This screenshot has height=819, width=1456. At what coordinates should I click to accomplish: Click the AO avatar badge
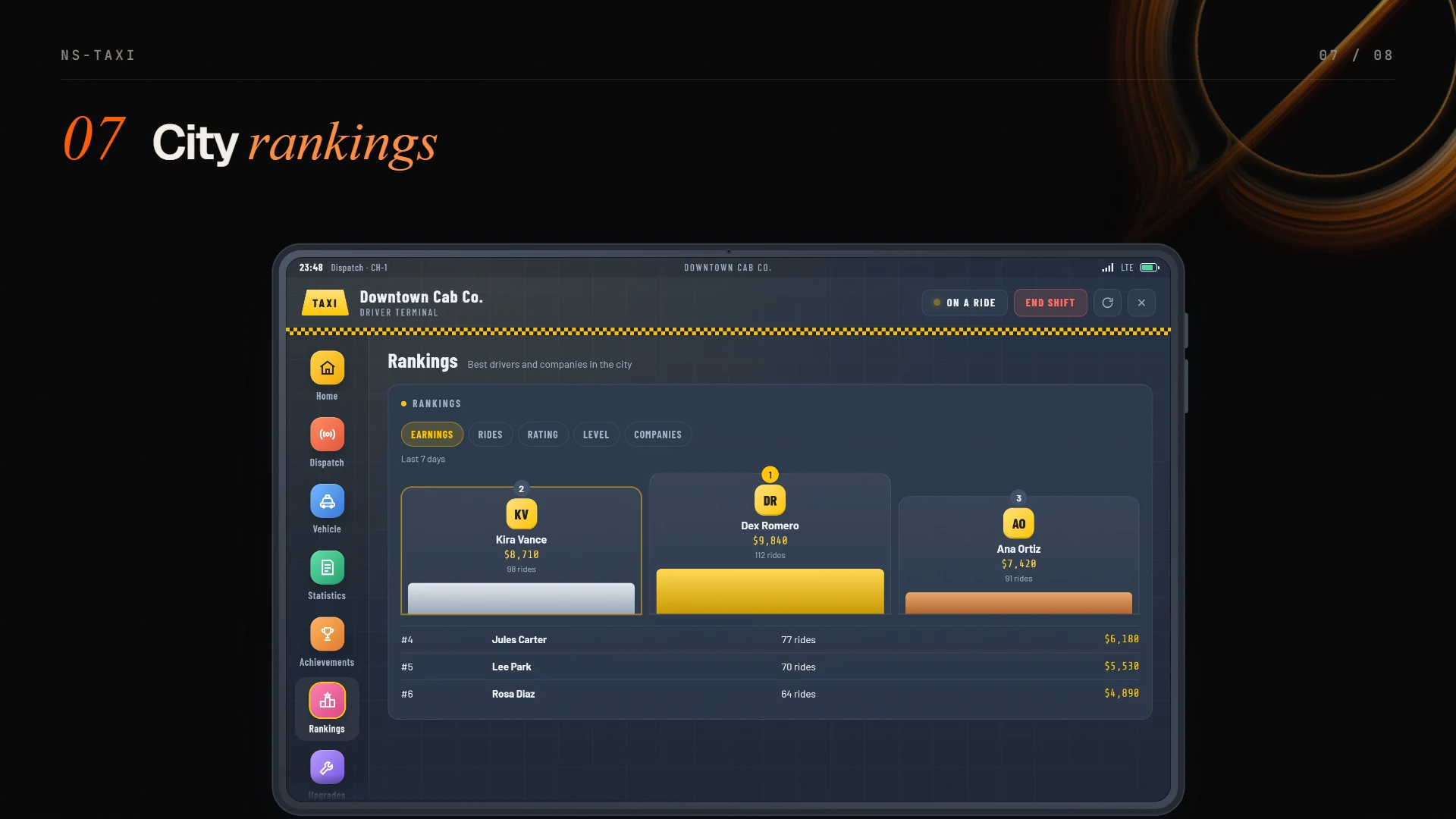[1018, 524]
